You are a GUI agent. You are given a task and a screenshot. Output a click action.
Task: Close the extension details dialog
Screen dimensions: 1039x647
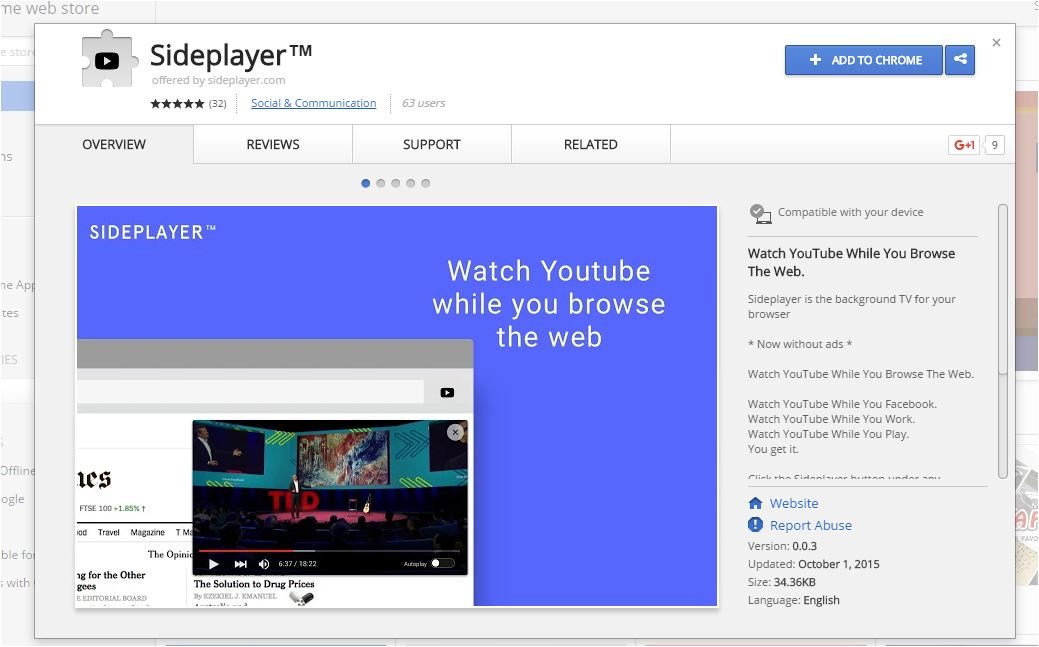pyautogui.click(x=996, y=42)
